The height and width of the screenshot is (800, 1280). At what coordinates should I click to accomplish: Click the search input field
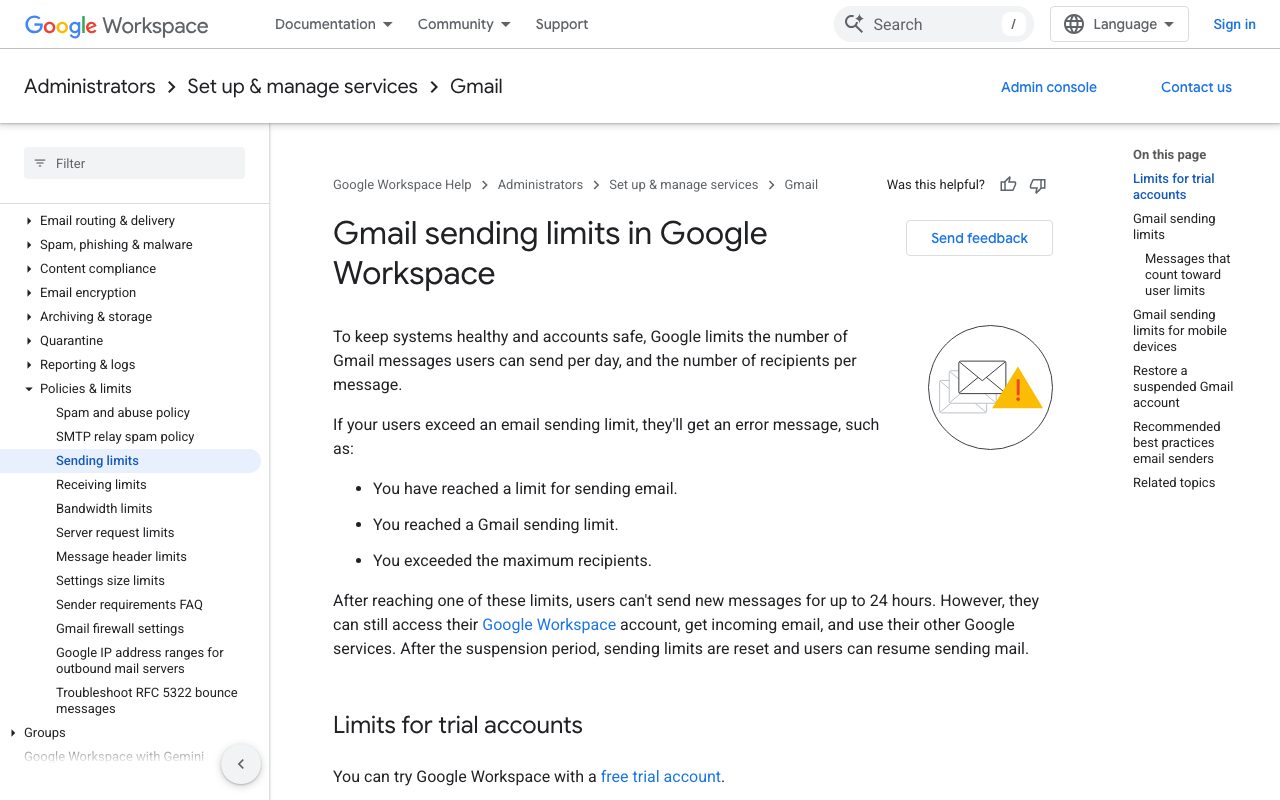coord(934,24)
